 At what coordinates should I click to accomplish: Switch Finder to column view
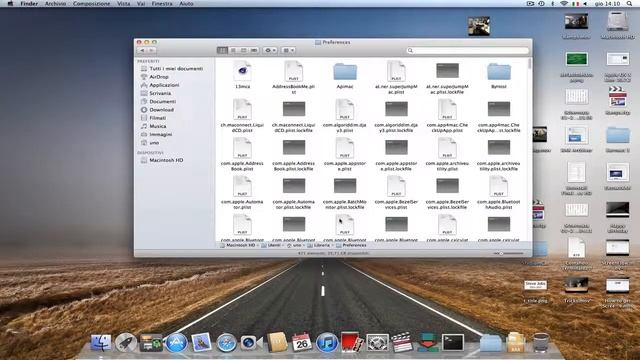point(244,50)
